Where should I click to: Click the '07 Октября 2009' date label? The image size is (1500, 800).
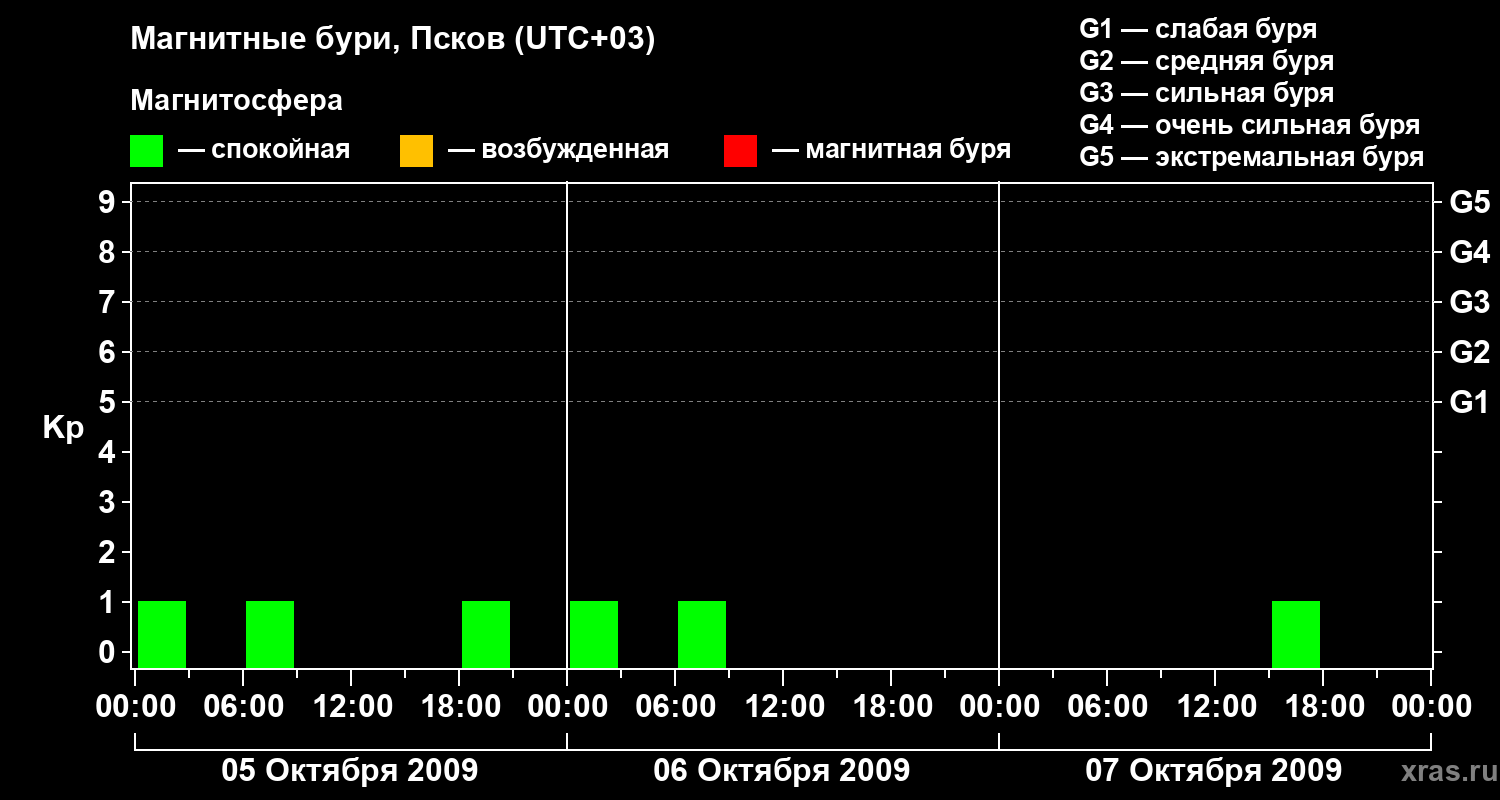coord(1214,771)
